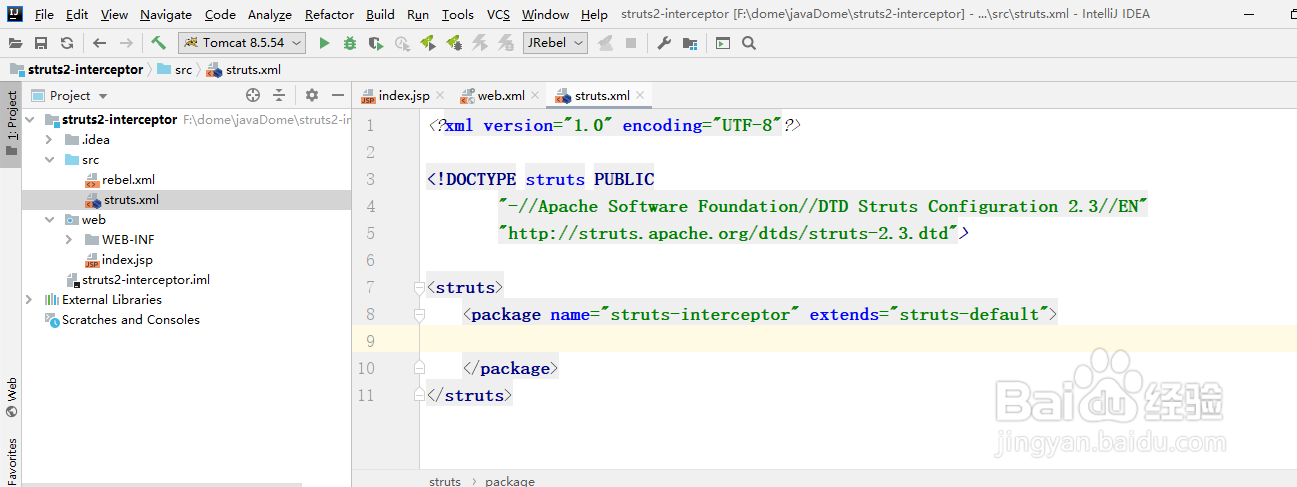Open the Tomcat 8.5.54 run configuration dropdown
Image resolution: width=1297 pixels, height=487 pixels.
click(242, 43)
